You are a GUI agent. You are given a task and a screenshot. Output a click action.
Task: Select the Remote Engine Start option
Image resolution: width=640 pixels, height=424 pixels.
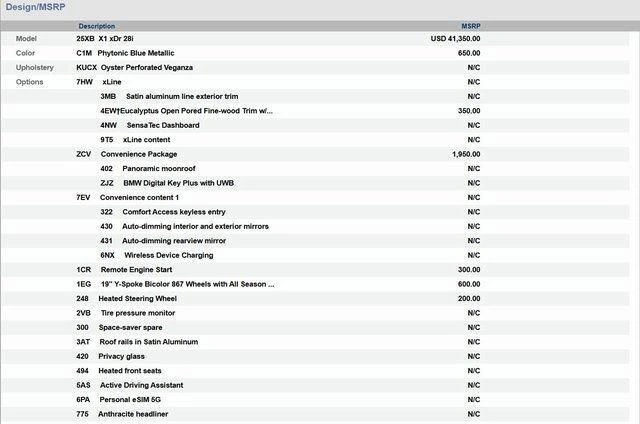tap(136, 270)
